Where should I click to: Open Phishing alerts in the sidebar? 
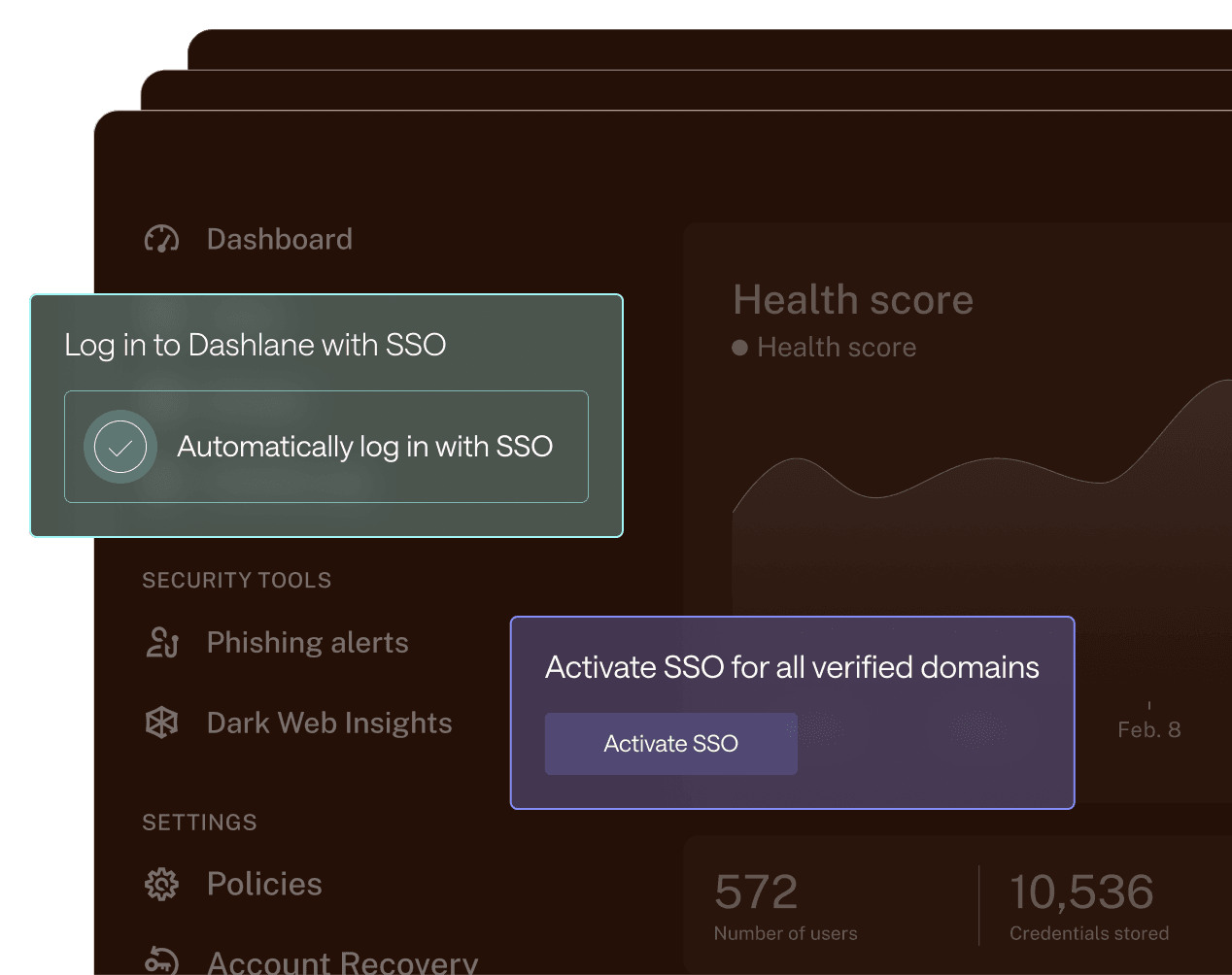coord(307,642)
